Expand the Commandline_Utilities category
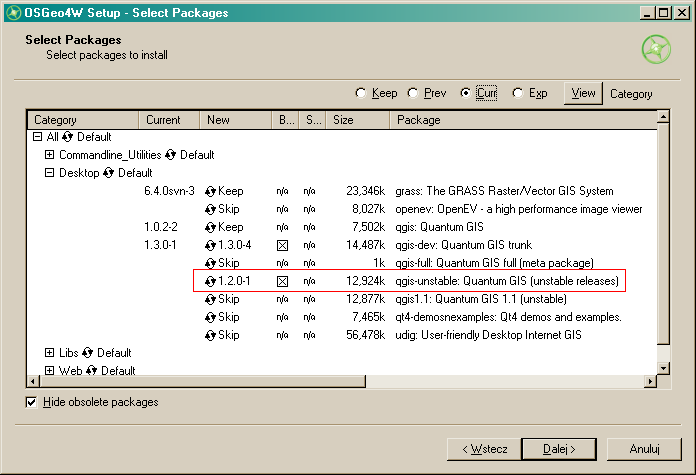The image size is (696, 475). click(50, 154)
